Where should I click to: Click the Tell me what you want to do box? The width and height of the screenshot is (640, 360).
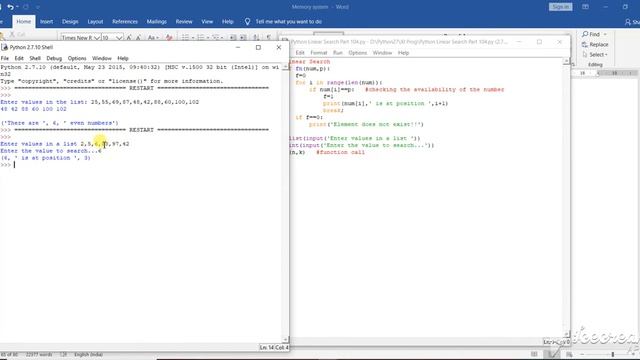[289, 22]
